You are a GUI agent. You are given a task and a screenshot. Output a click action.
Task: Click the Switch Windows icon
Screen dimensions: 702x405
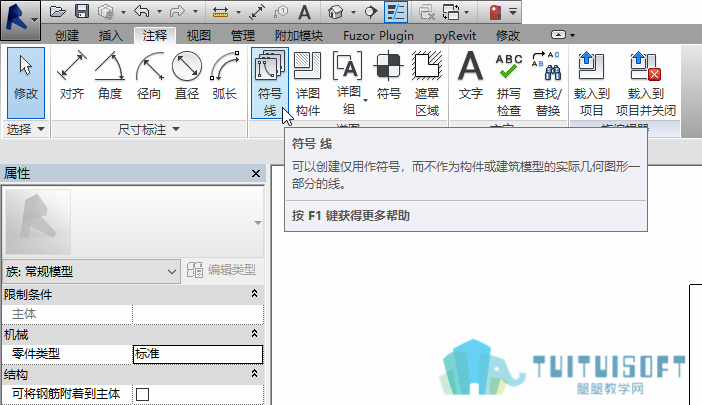(451, 12)
